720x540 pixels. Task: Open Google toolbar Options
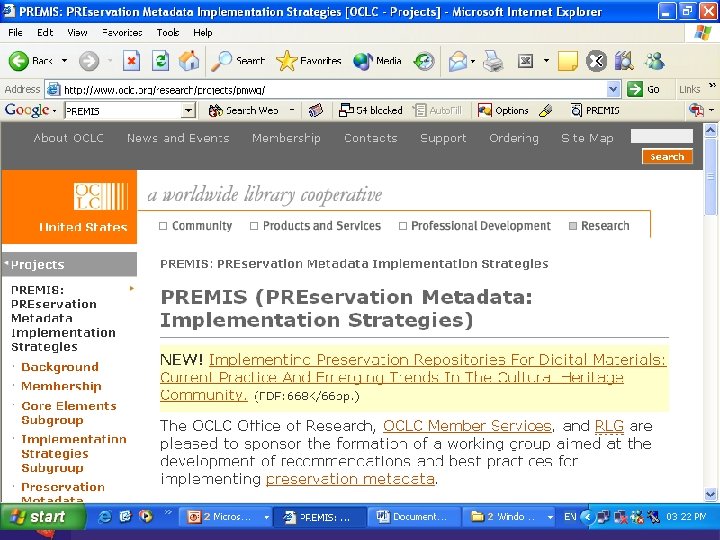503,111
